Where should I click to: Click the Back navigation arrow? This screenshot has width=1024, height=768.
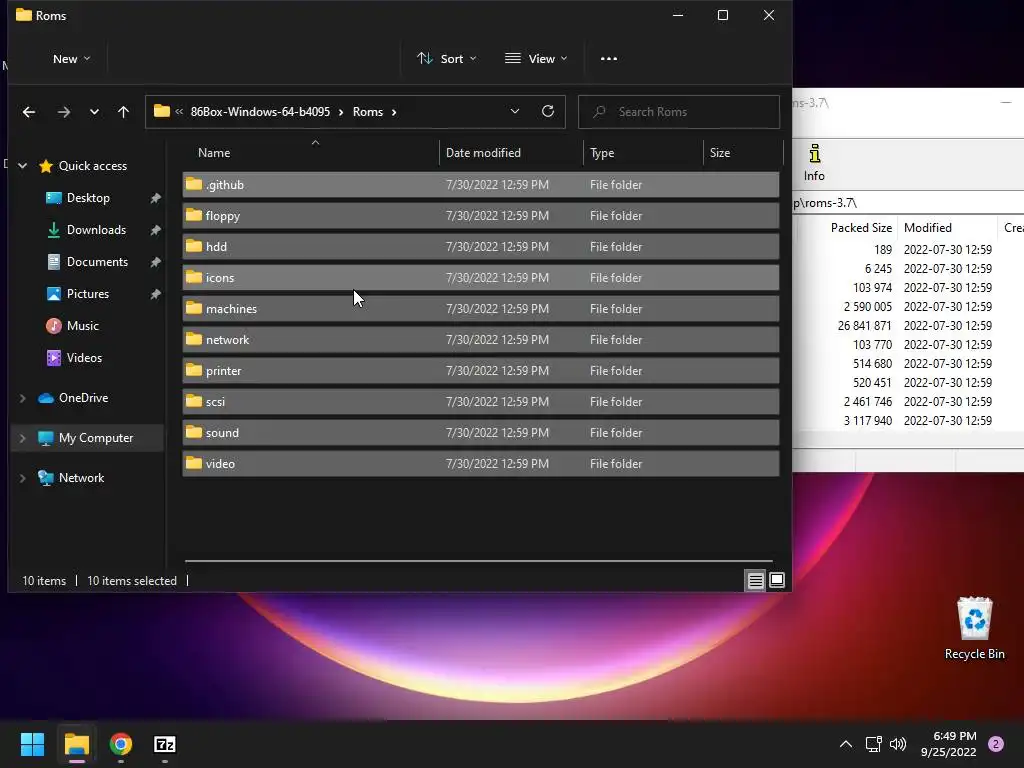click(29, 112)
